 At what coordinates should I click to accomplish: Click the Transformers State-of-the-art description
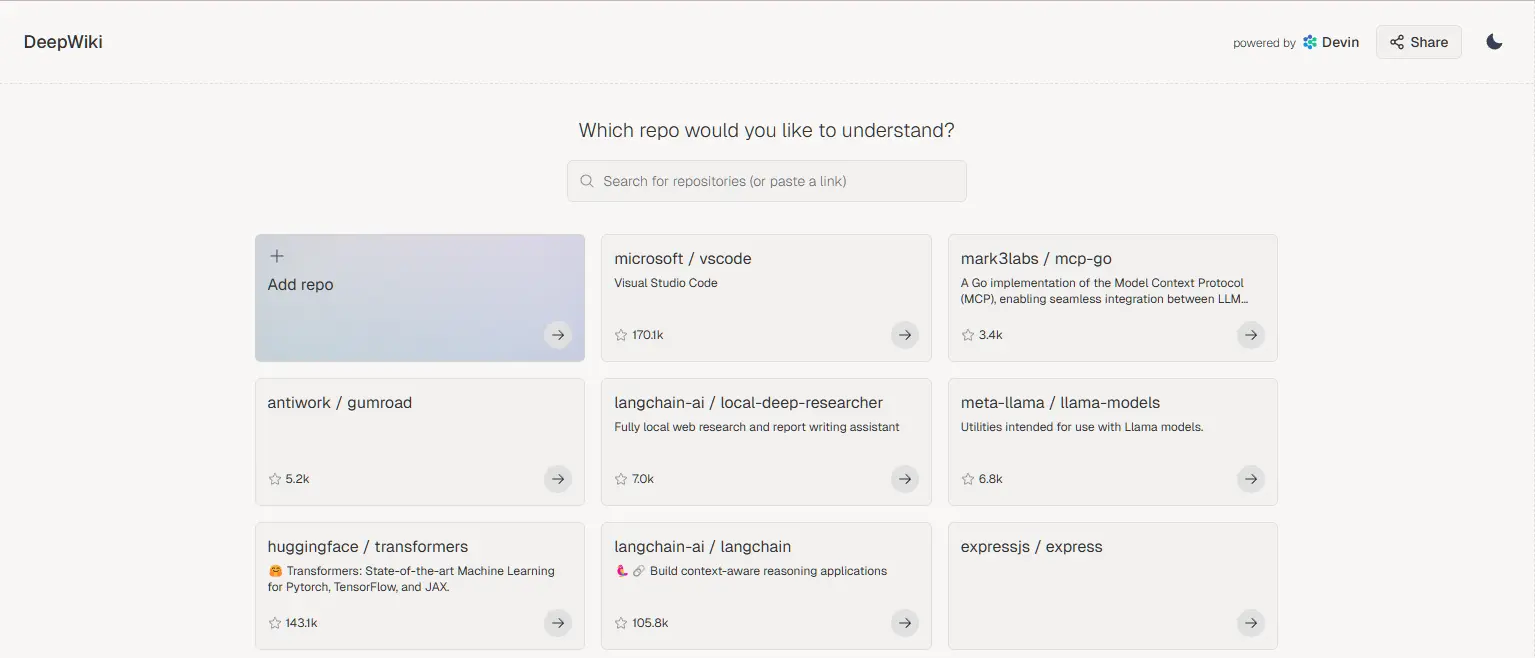coord(411,579)
